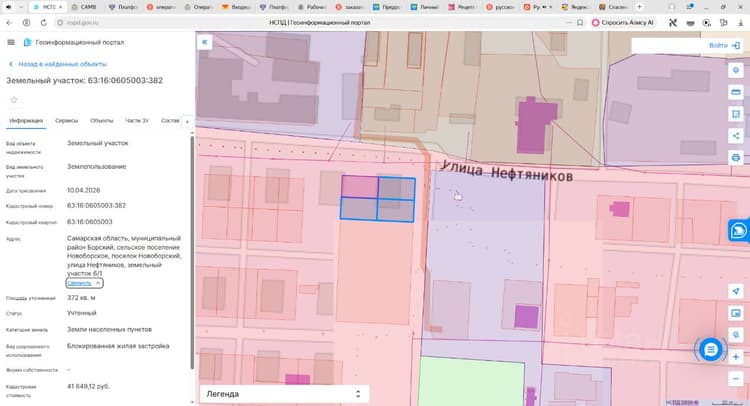The image size is (750, 406).
Task: Bookmark the page with the address bar icon
Action: pos(580,22)
